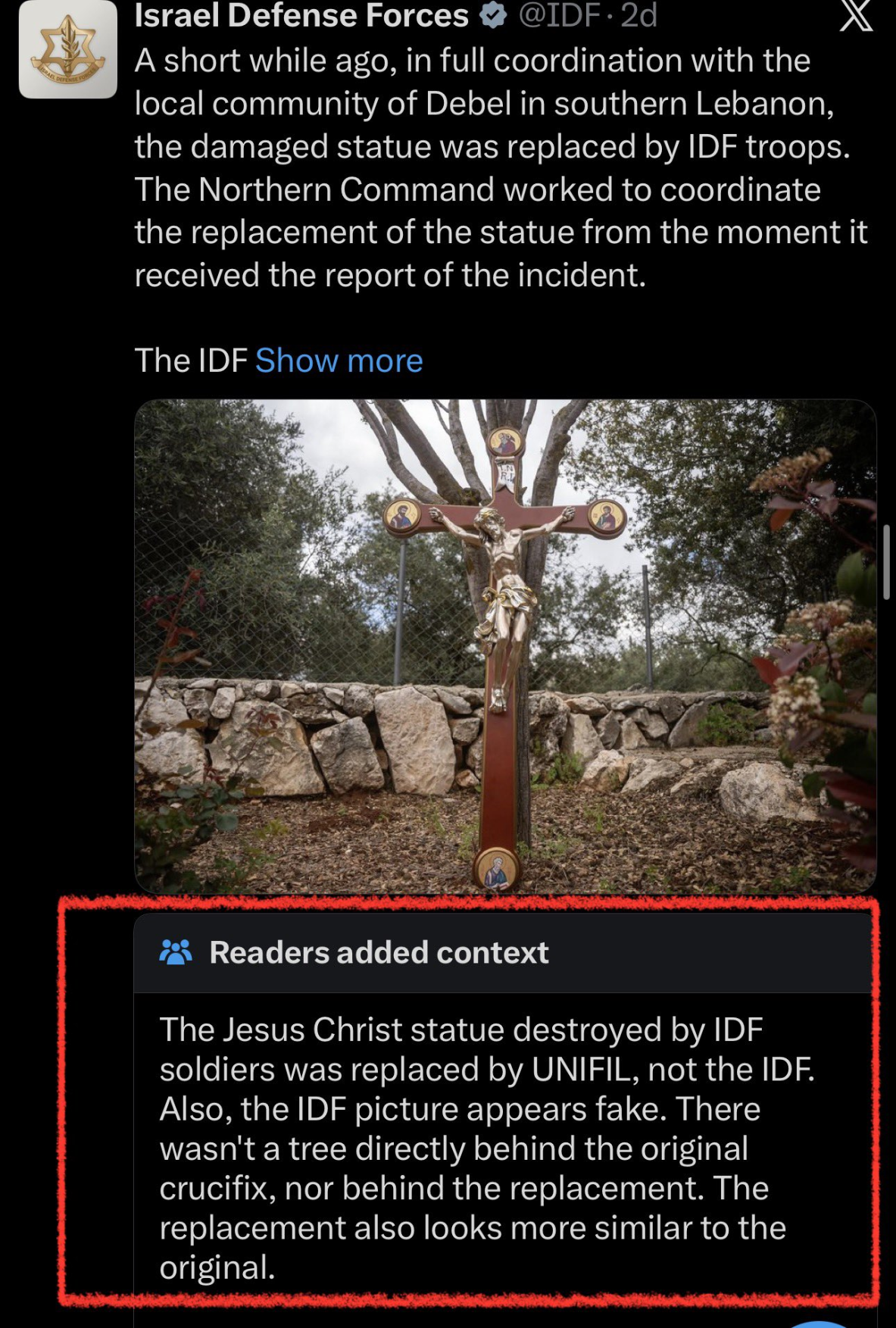Open the community note about UNIFIL replacement
Screen dimensions: 896x1328
[487, 1148]
